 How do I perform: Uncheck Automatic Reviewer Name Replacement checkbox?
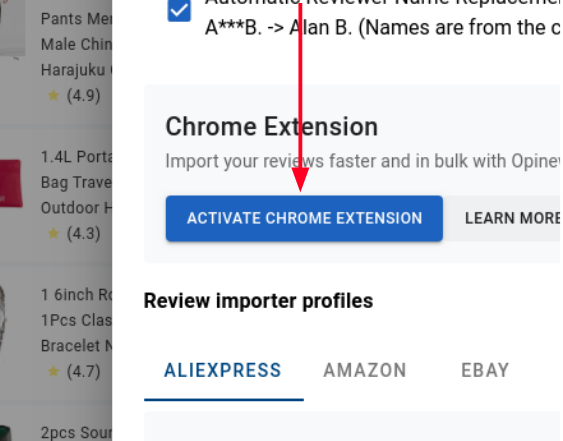(179, 10)
